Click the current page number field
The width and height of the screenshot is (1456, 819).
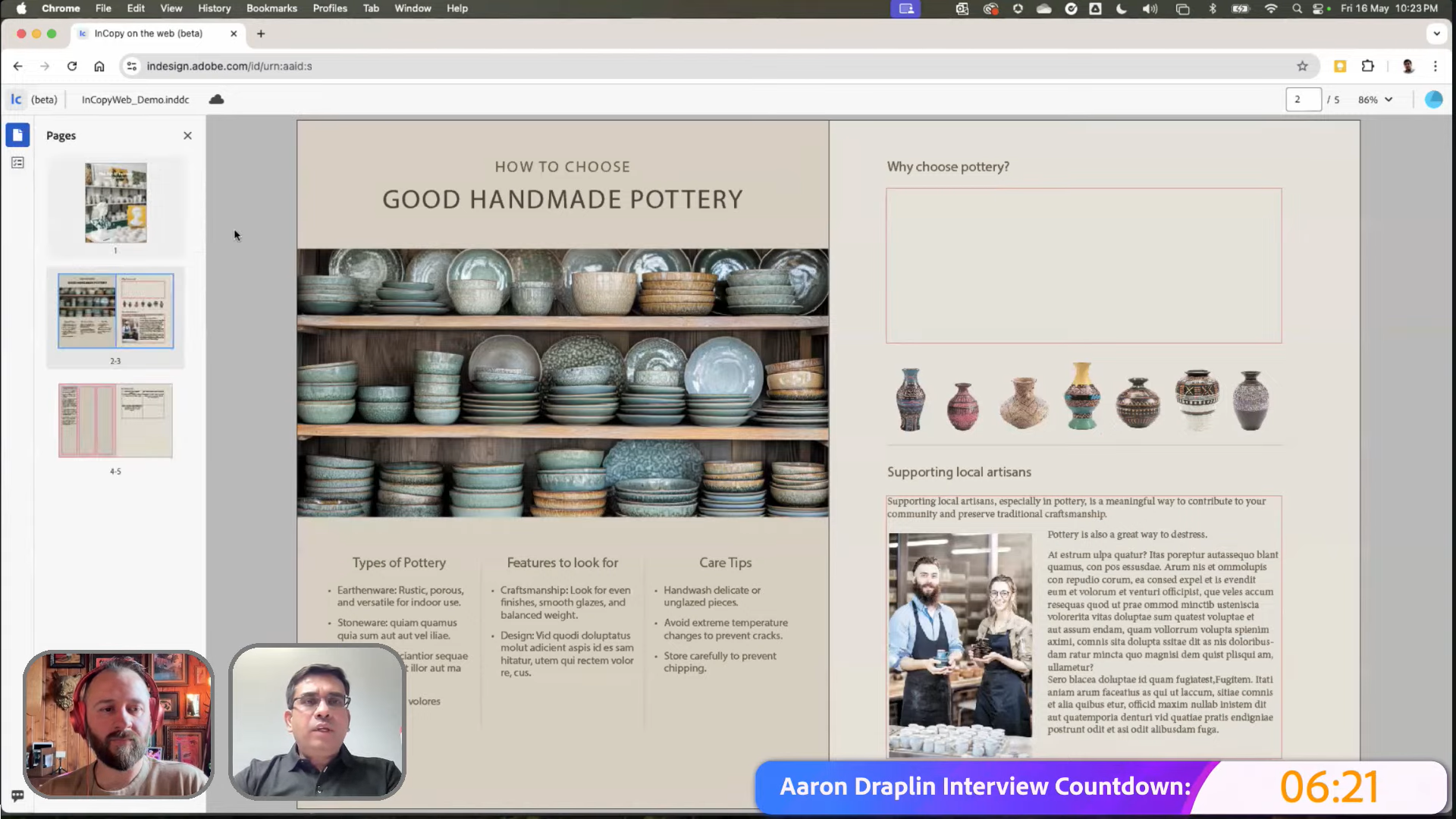[1303, 99]
